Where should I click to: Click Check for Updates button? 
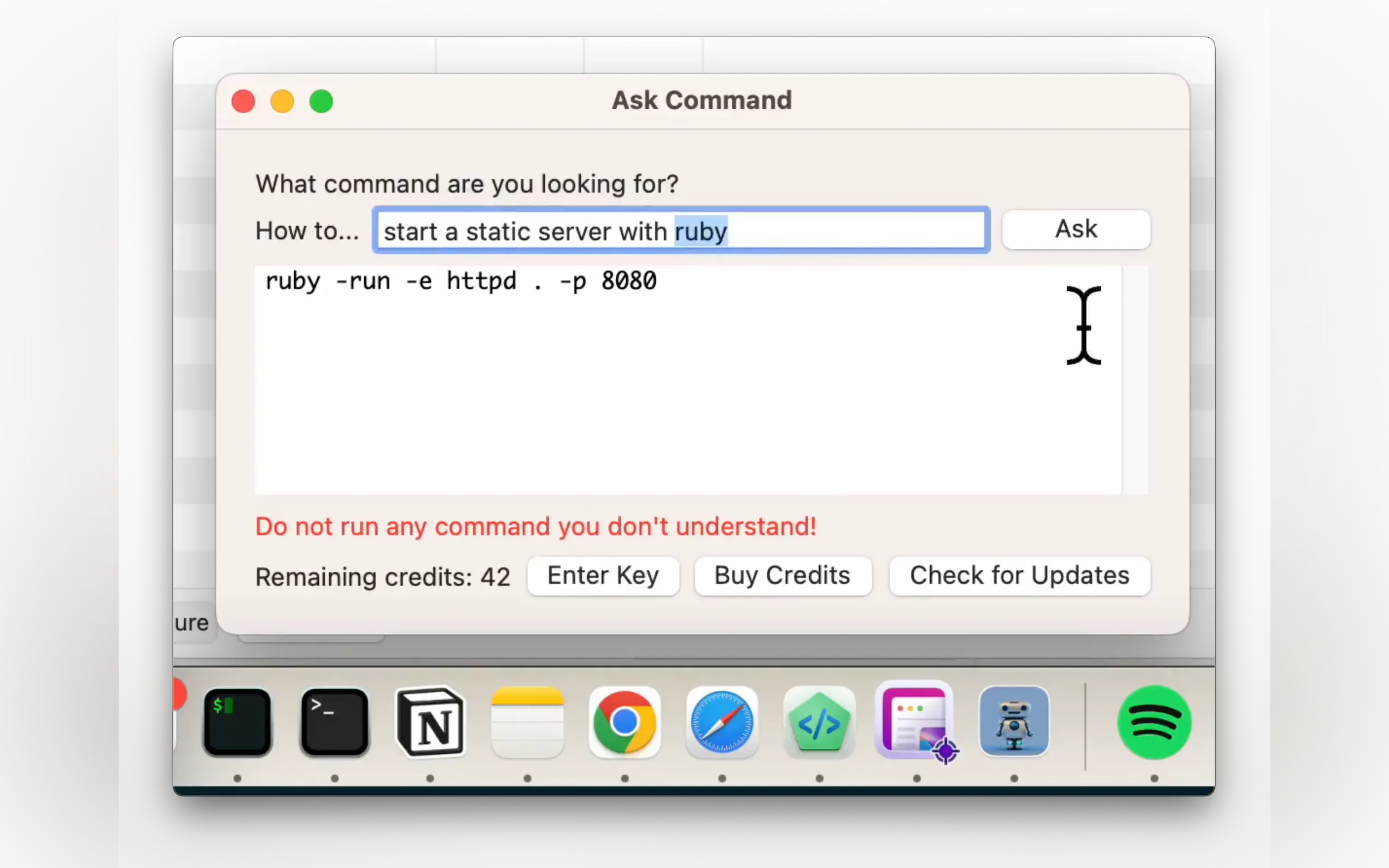point(1019,576)
